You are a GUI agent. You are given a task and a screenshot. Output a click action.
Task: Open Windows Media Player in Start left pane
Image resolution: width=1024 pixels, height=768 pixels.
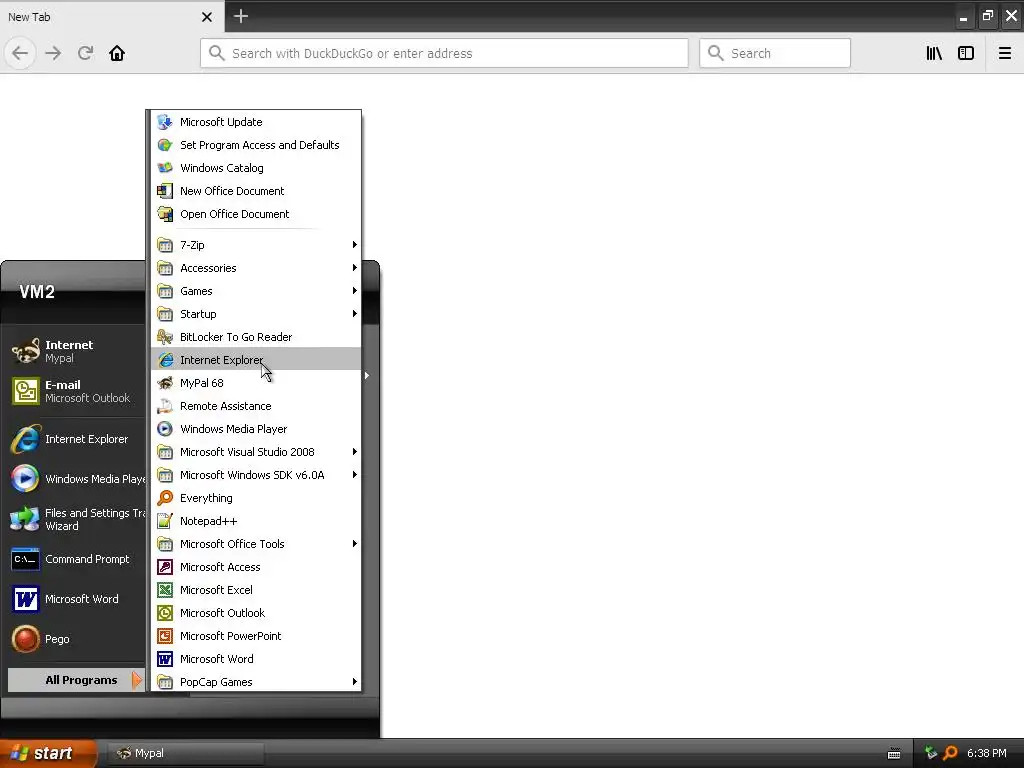pyautogui.click(x=76, y=479)
